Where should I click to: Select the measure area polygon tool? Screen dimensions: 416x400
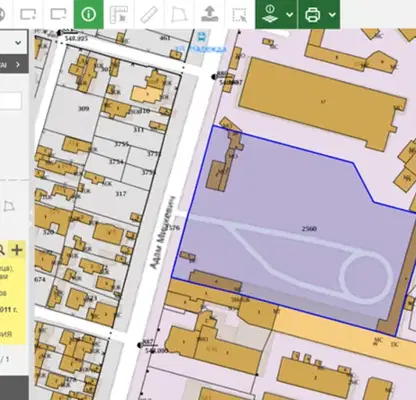pyautogui.click(x=179, y=14)
